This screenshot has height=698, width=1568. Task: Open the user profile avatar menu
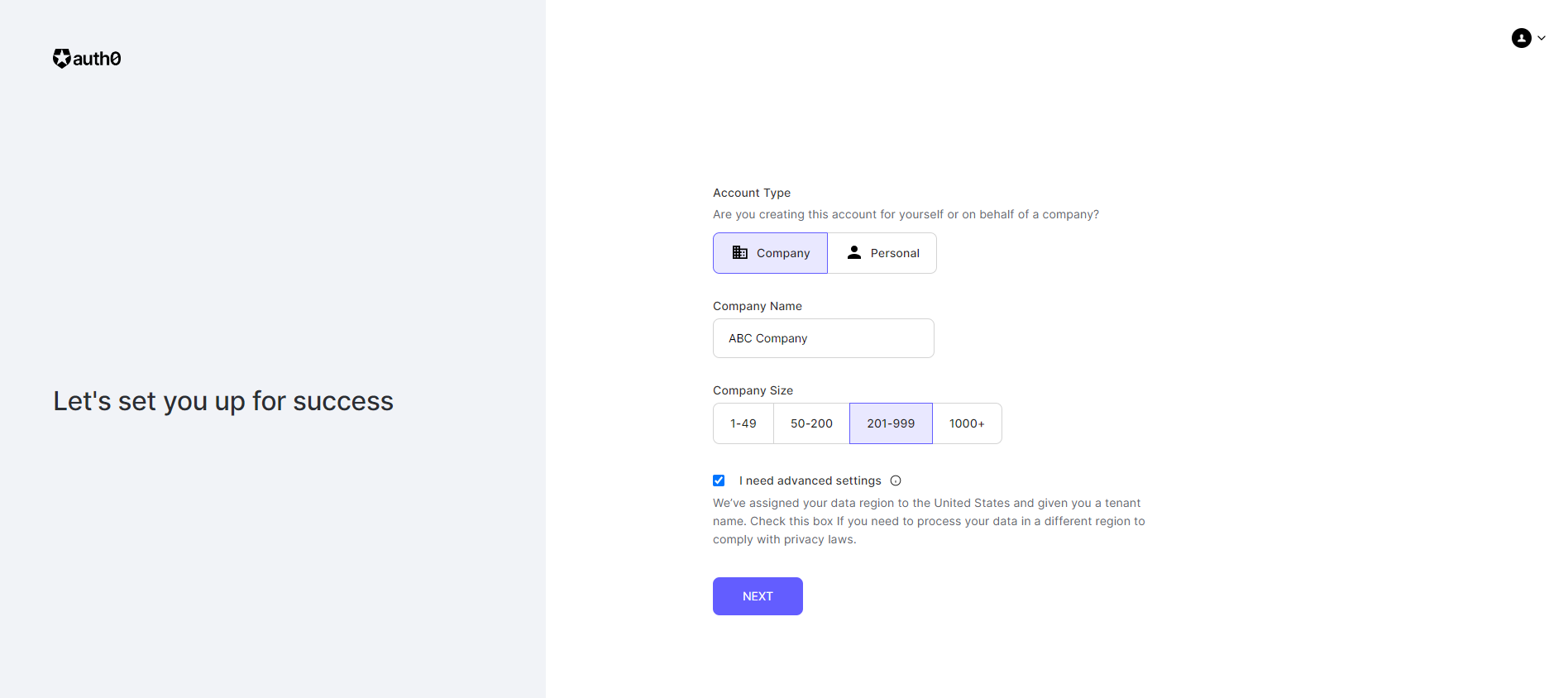pos(1521,38)
